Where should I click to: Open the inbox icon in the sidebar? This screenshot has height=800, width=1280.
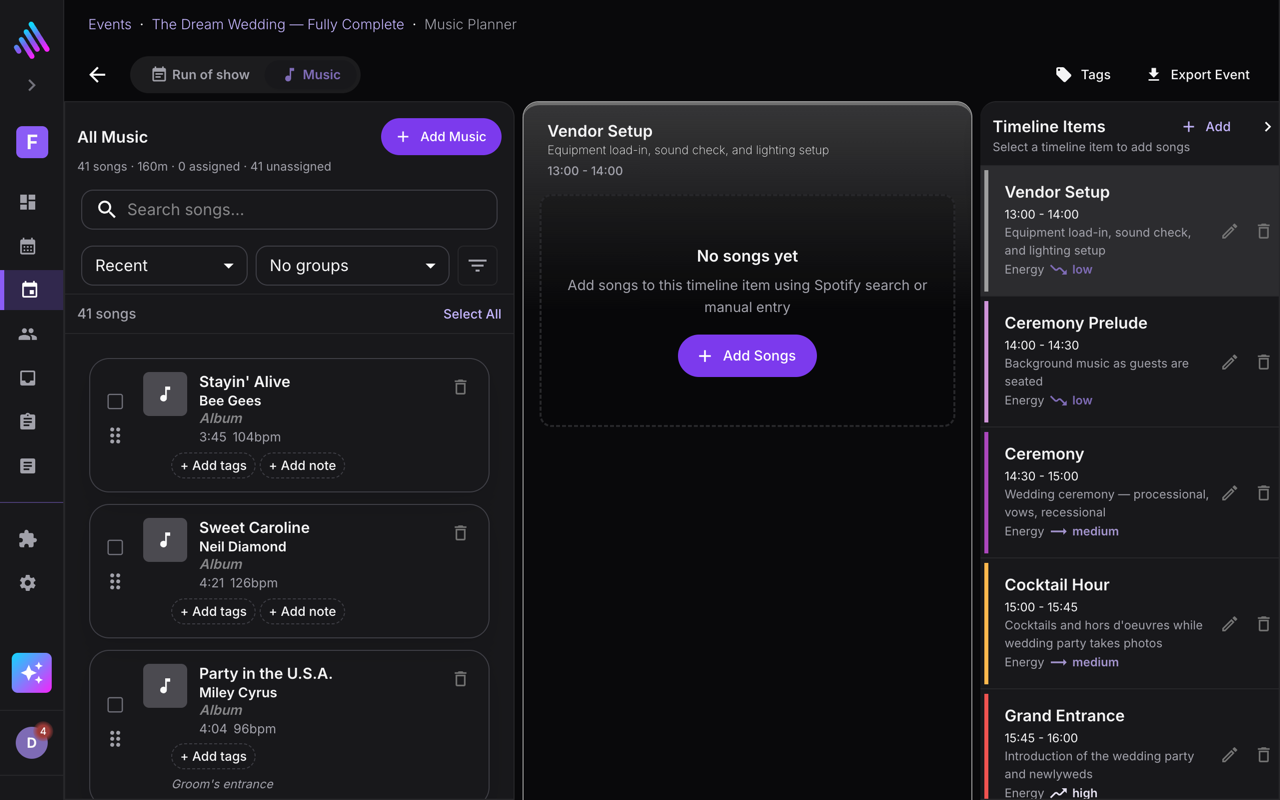[x=28, y=378]
